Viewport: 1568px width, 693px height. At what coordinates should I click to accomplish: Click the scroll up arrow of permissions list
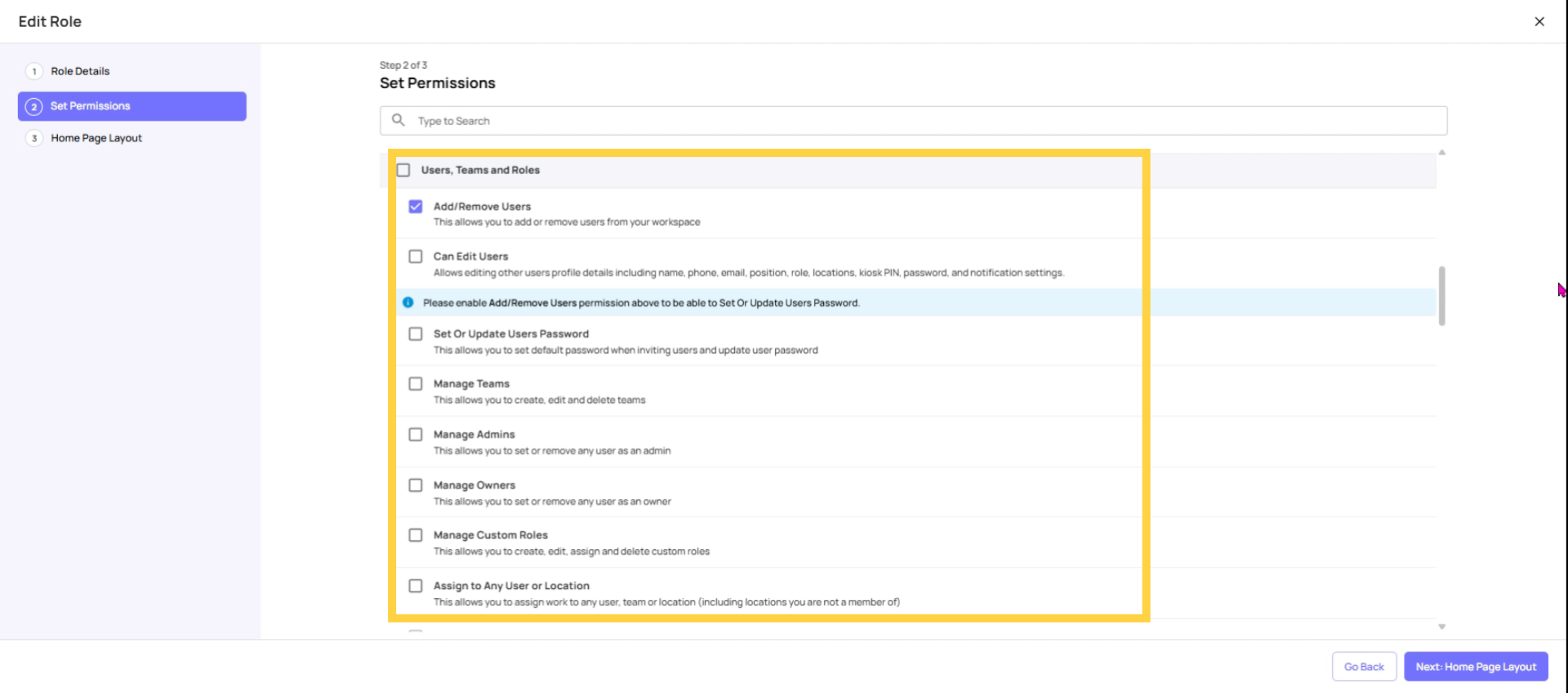point(1441,153)
